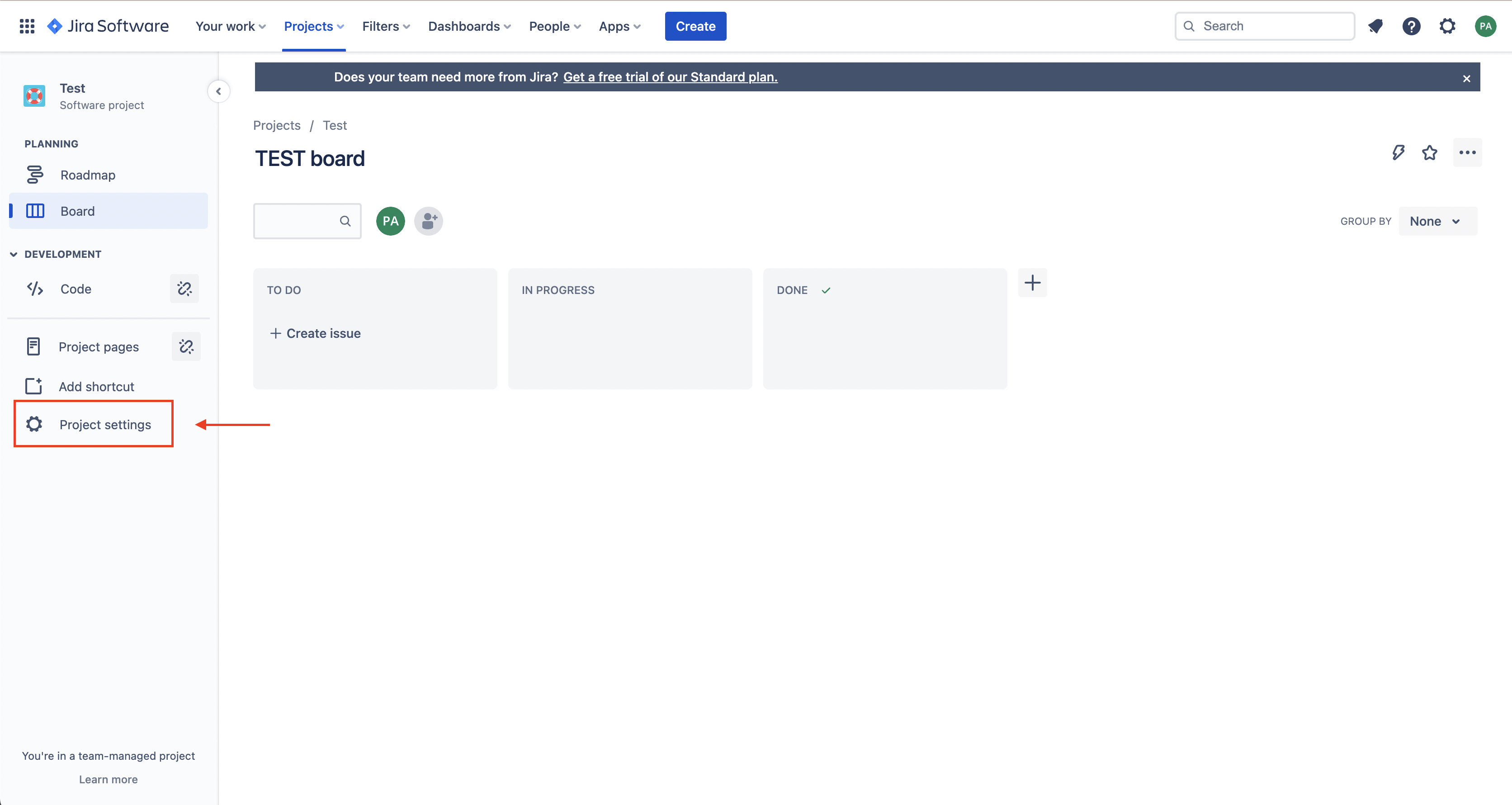The width and height of the screenshot is (1512, 805).
Task: Expand People dropdown menu
Action: [555, 26]
